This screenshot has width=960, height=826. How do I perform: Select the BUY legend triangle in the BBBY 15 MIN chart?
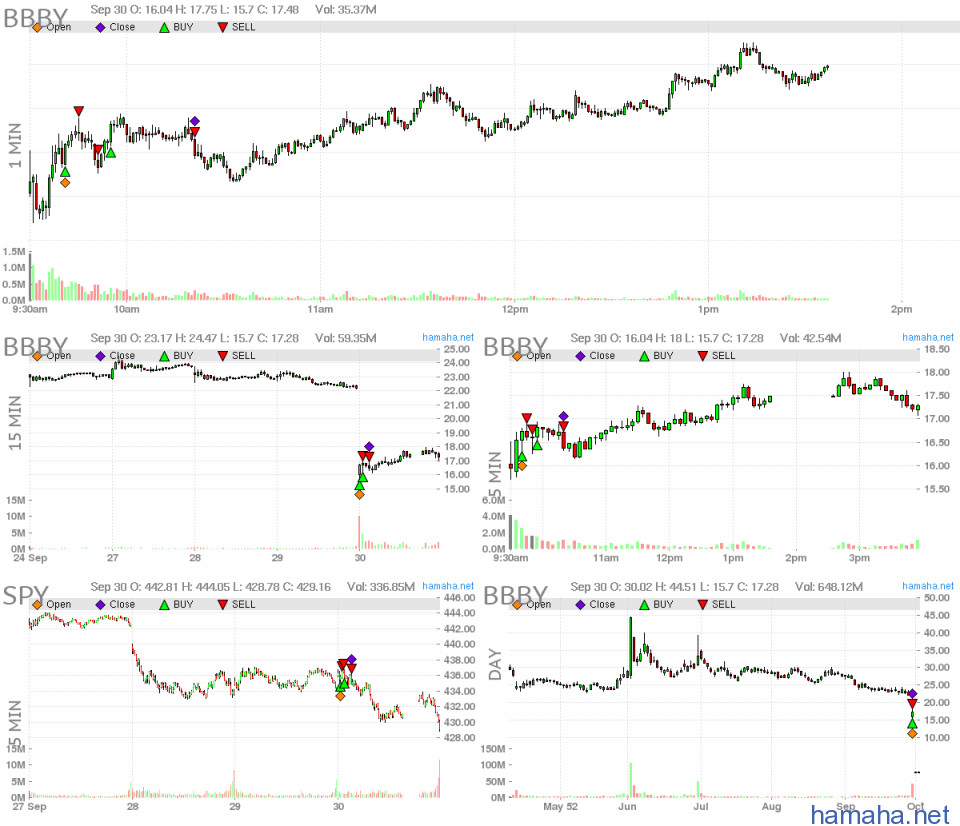[164, 356]
